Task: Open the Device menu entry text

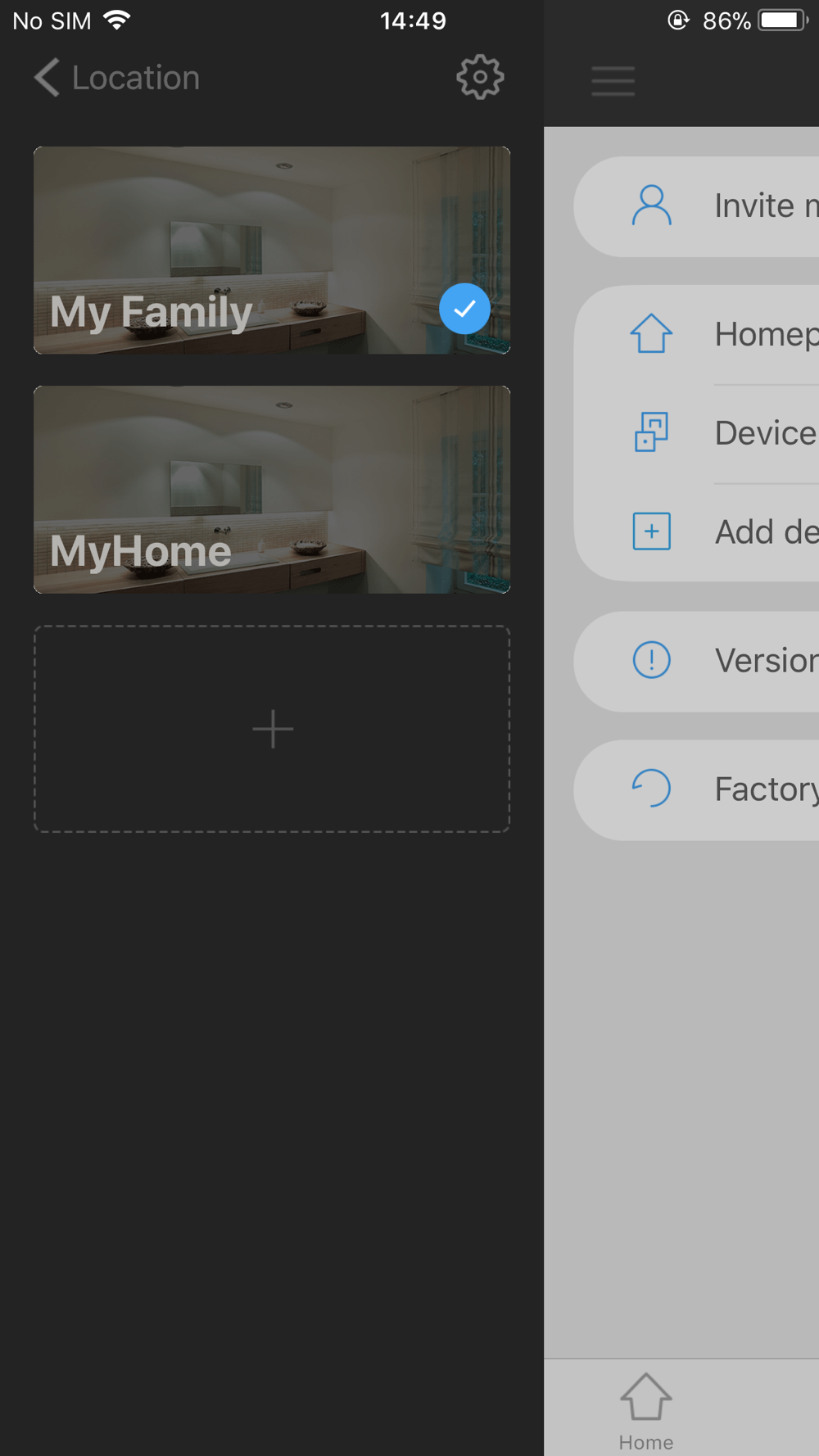Action: tap(767, 432)
